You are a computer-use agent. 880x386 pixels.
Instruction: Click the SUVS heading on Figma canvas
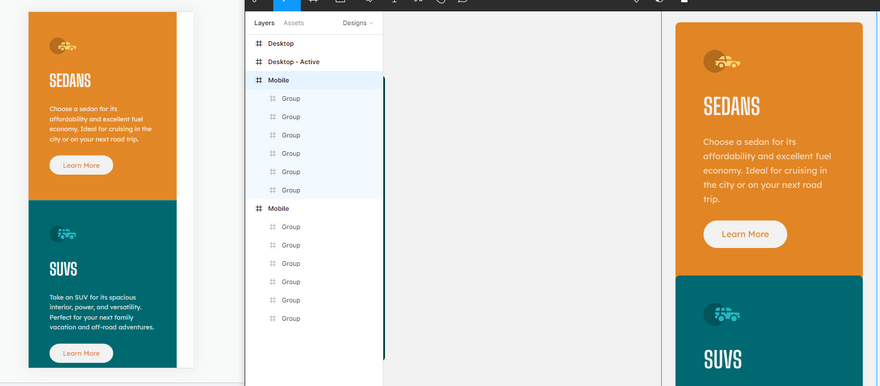click(x=723, y=360)
